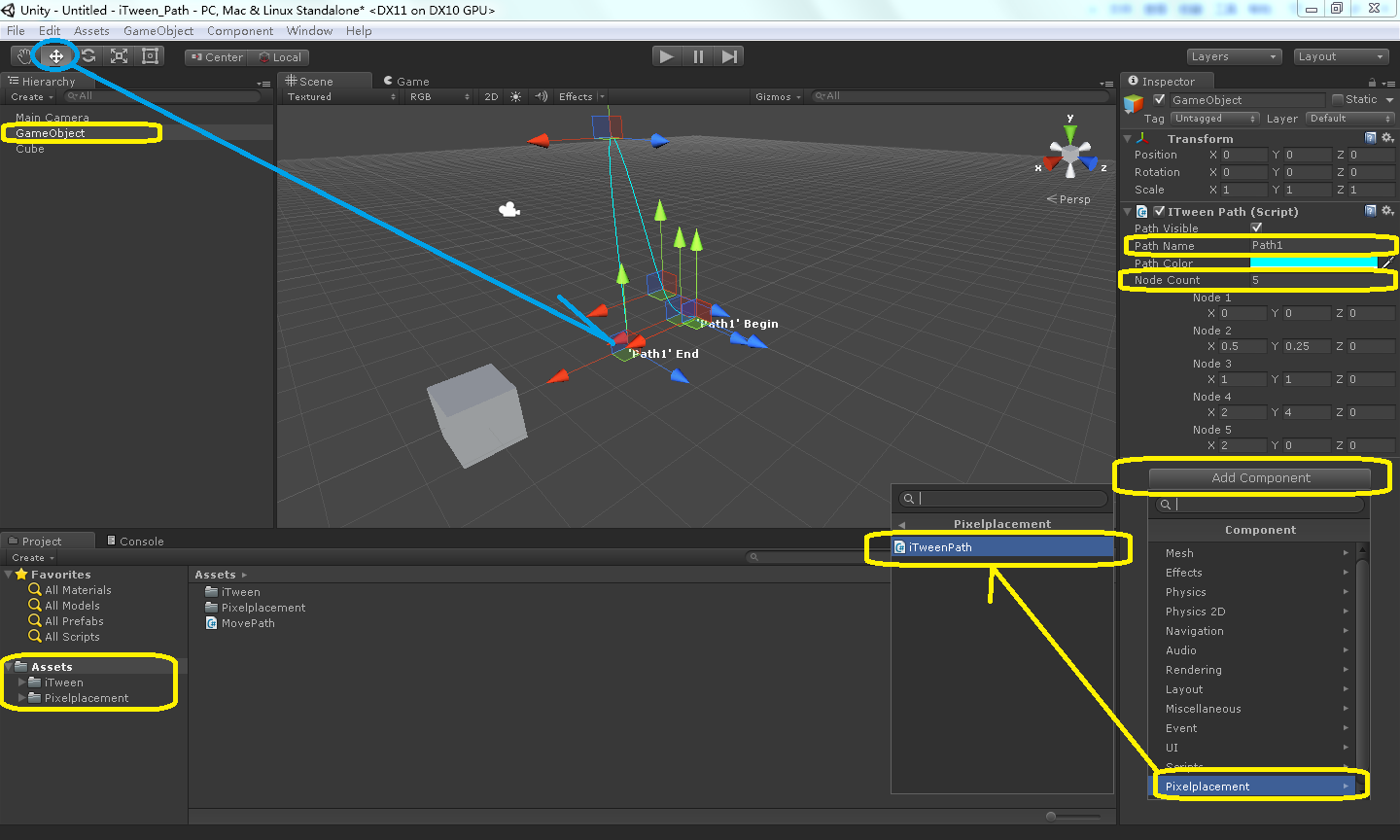Open Path Color eyedropper picker

pos(1387,262)
